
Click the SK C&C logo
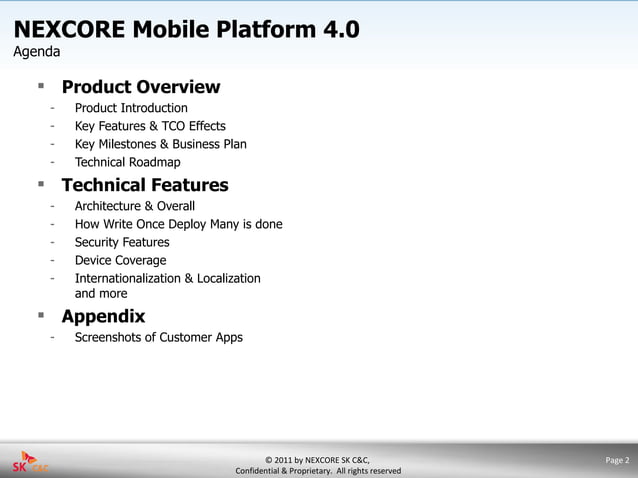(30, 462)
